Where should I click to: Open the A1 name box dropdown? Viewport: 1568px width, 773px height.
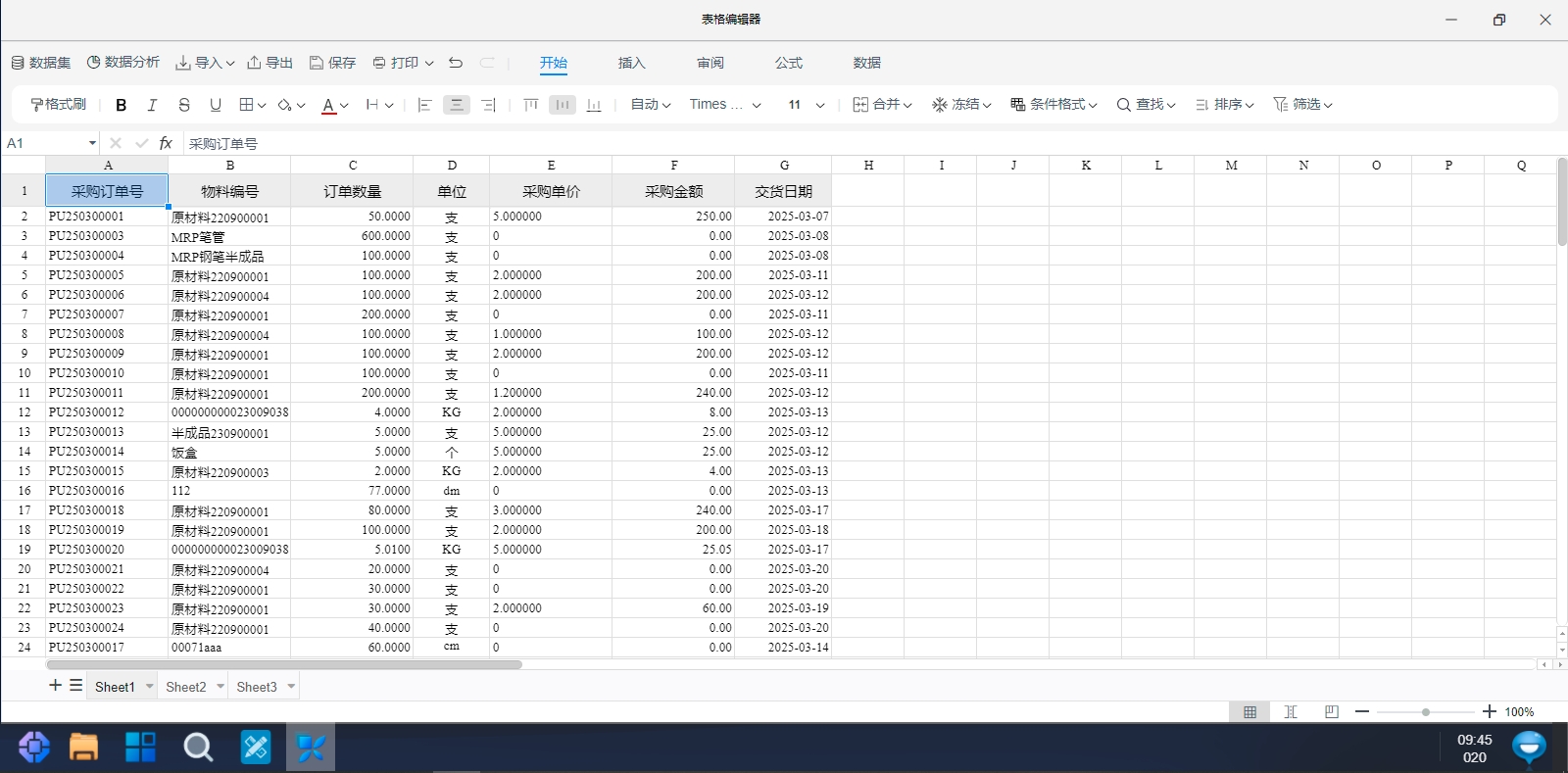tap(92, 143)
